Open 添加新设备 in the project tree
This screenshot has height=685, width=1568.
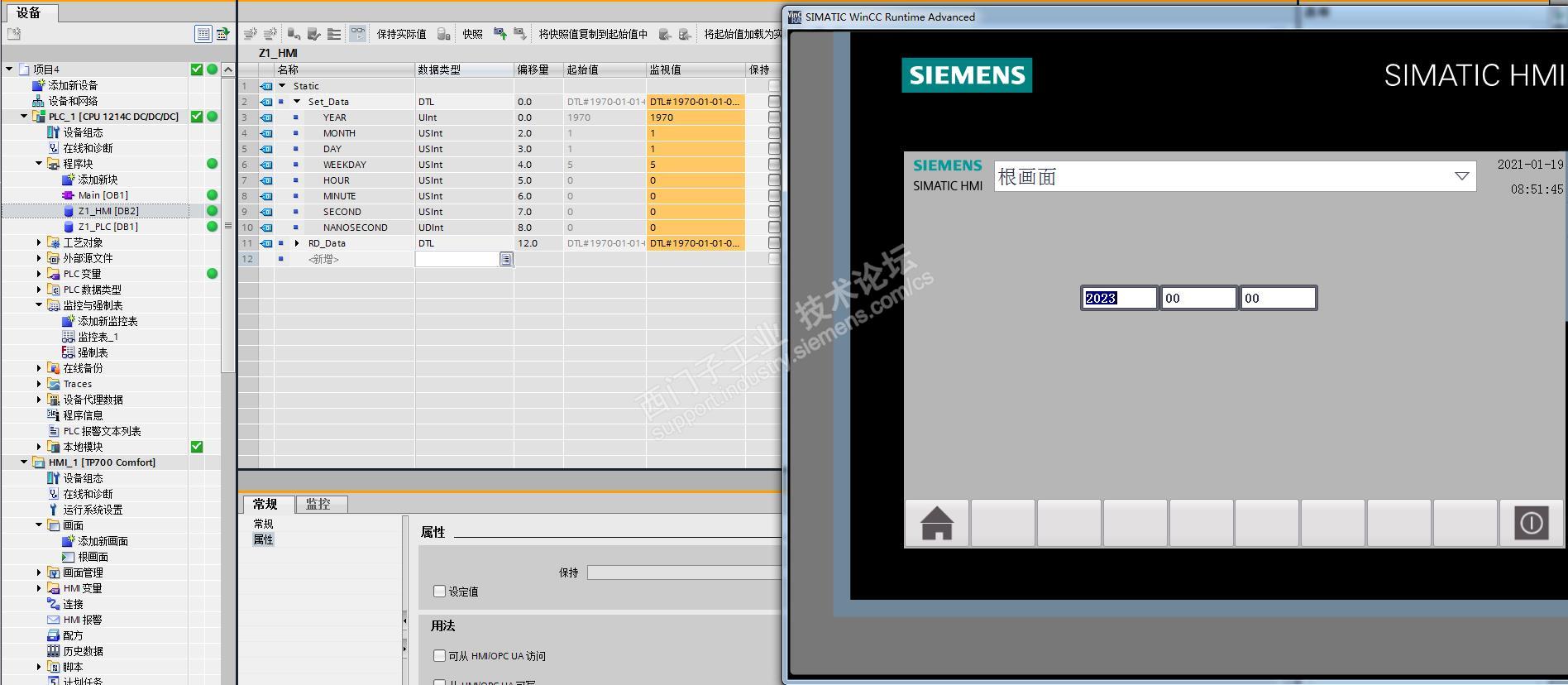[73, 85]
